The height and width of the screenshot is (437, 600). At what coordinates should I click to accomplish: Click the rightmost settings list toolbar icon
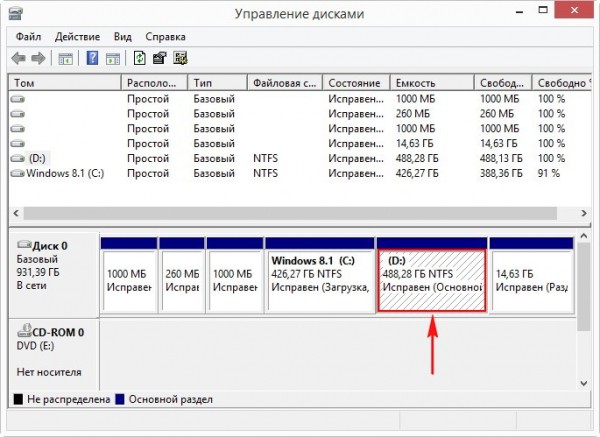click(x=180, y=58)
